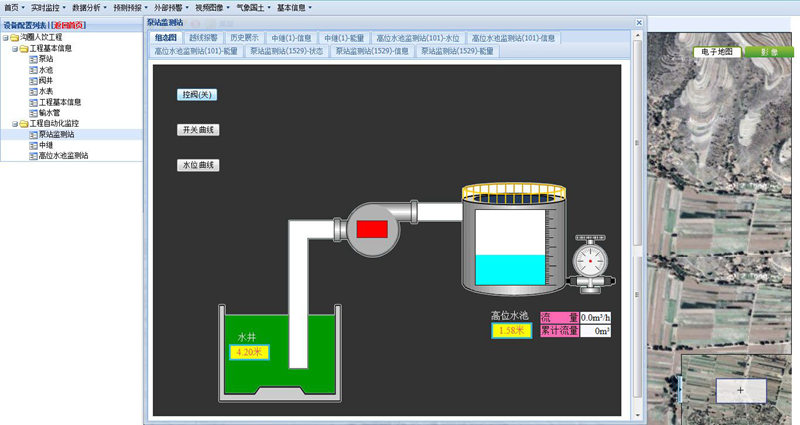The image size is (800, 425).
Task: Click the red pump indicator on diagram
Action: coord(371,229)
